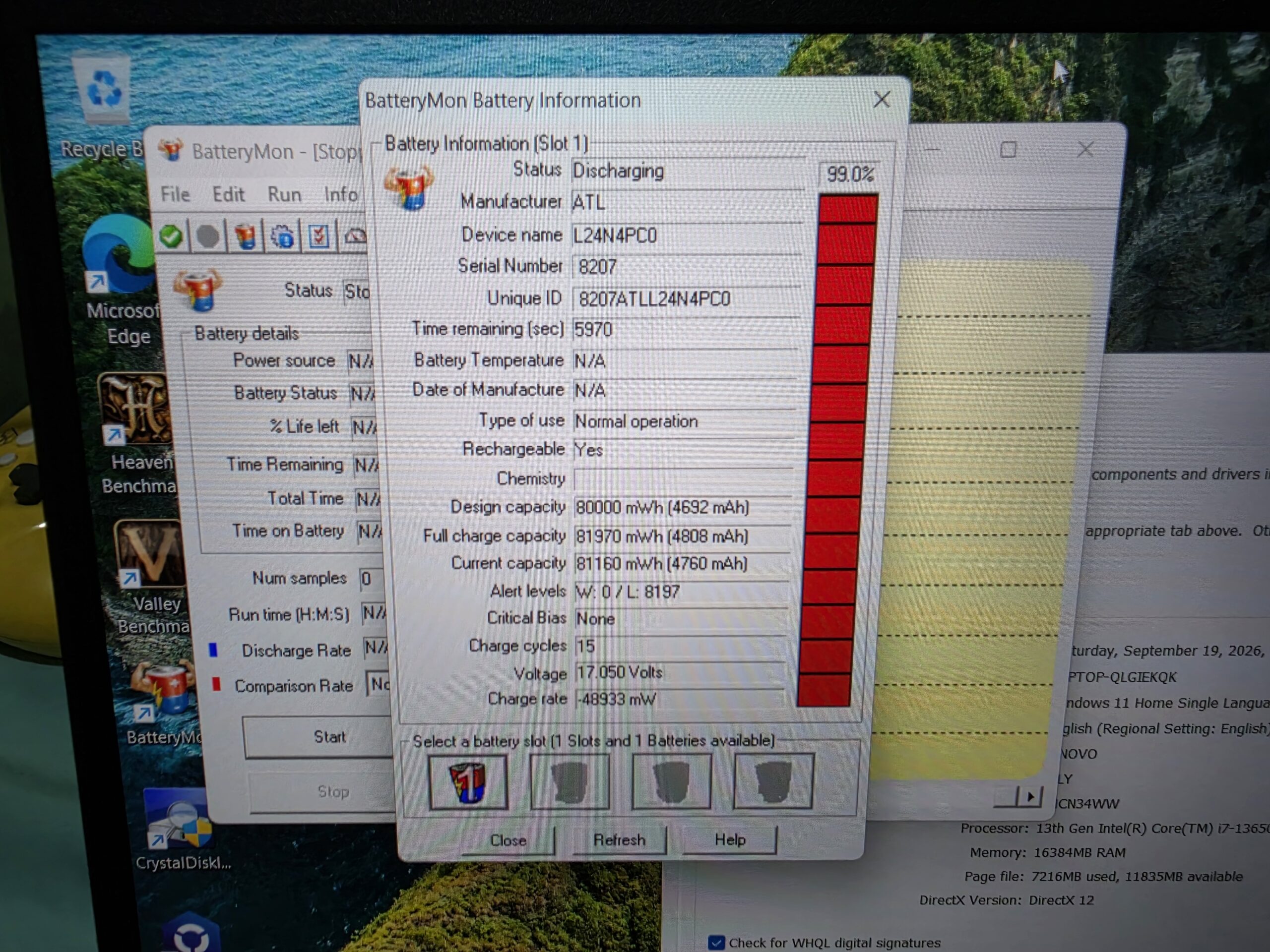Click the Refresh button

point(620,839)
